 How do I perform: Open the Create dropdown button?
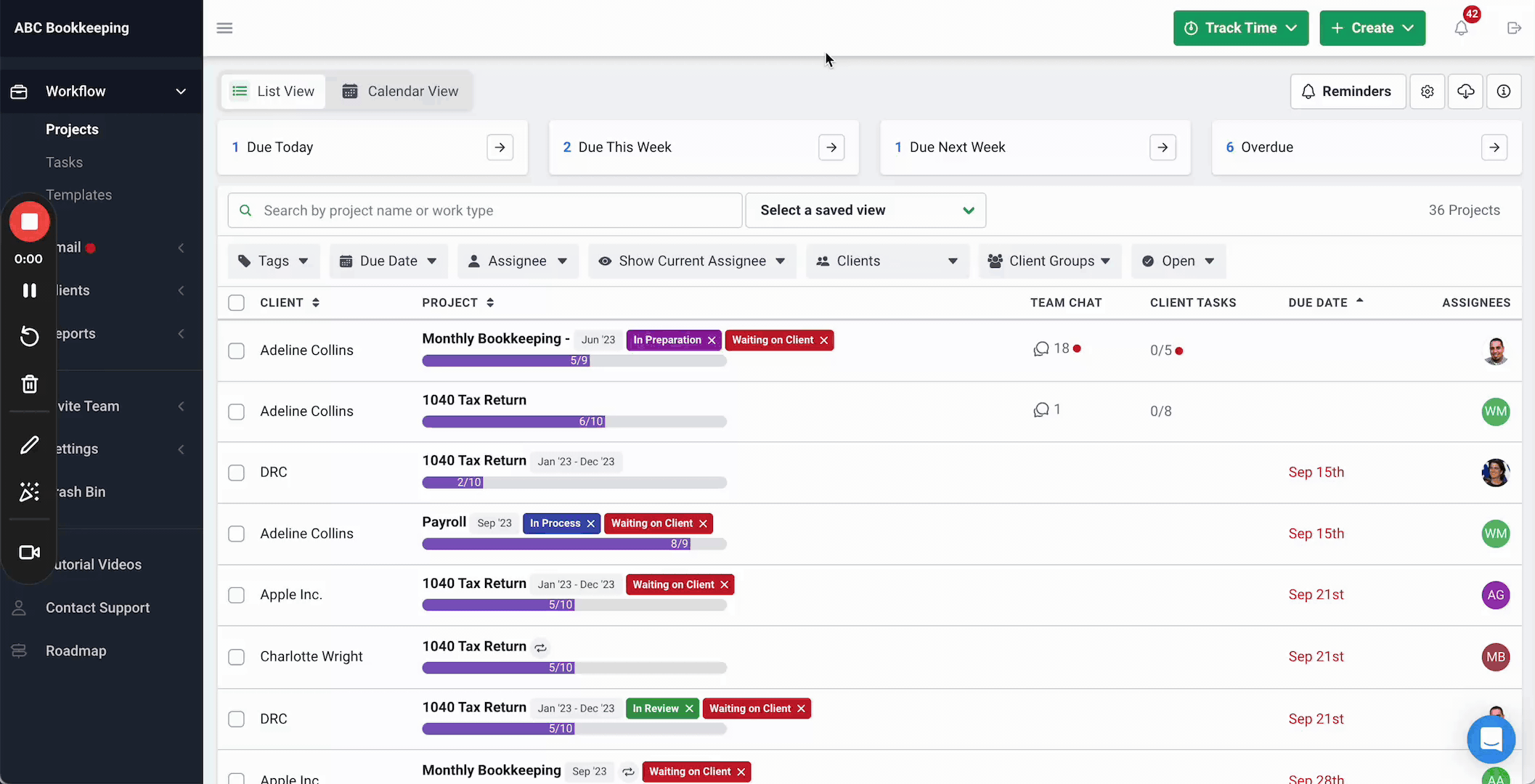1372,28
